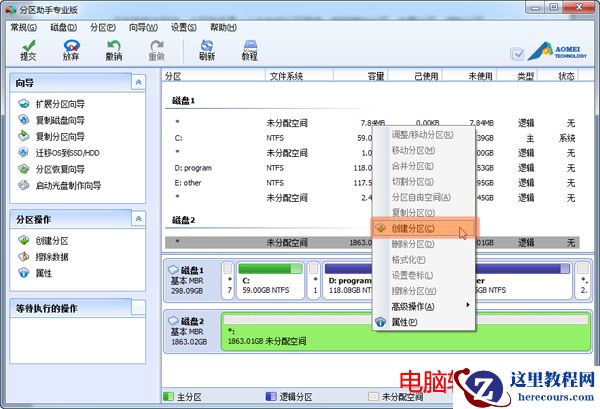Select the D: program partition block
This screenshot has height=409, width=600.
click(347, 280)
